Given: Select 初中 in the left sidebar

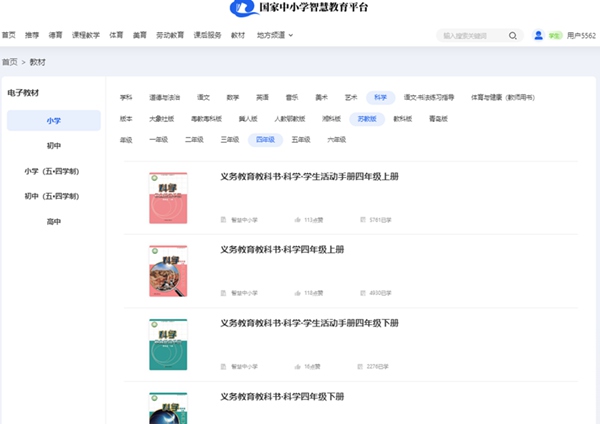Looking at the screenshot, I should [54, 146].
